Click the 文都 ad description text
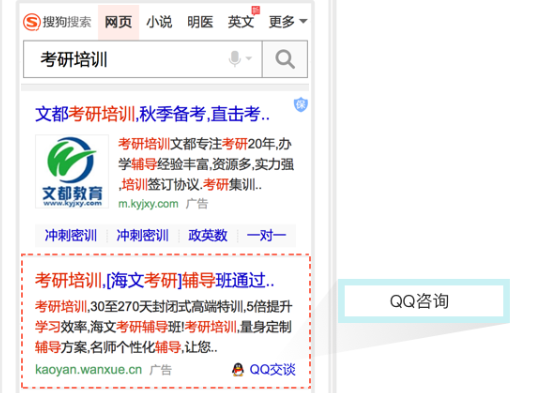Image resolution: width=533 pixels, height=393 pixels. [206, 164]
